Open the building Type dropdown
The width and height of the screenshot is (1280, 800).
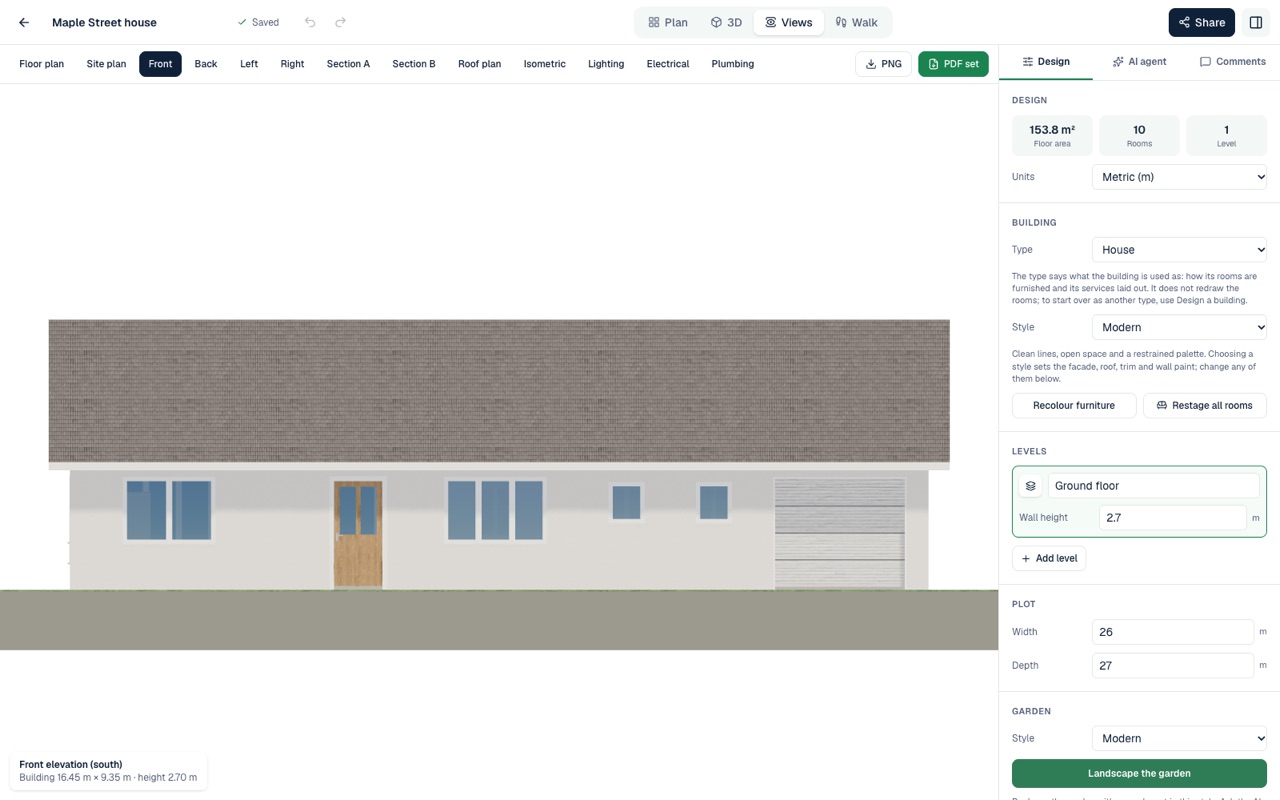1179,250
